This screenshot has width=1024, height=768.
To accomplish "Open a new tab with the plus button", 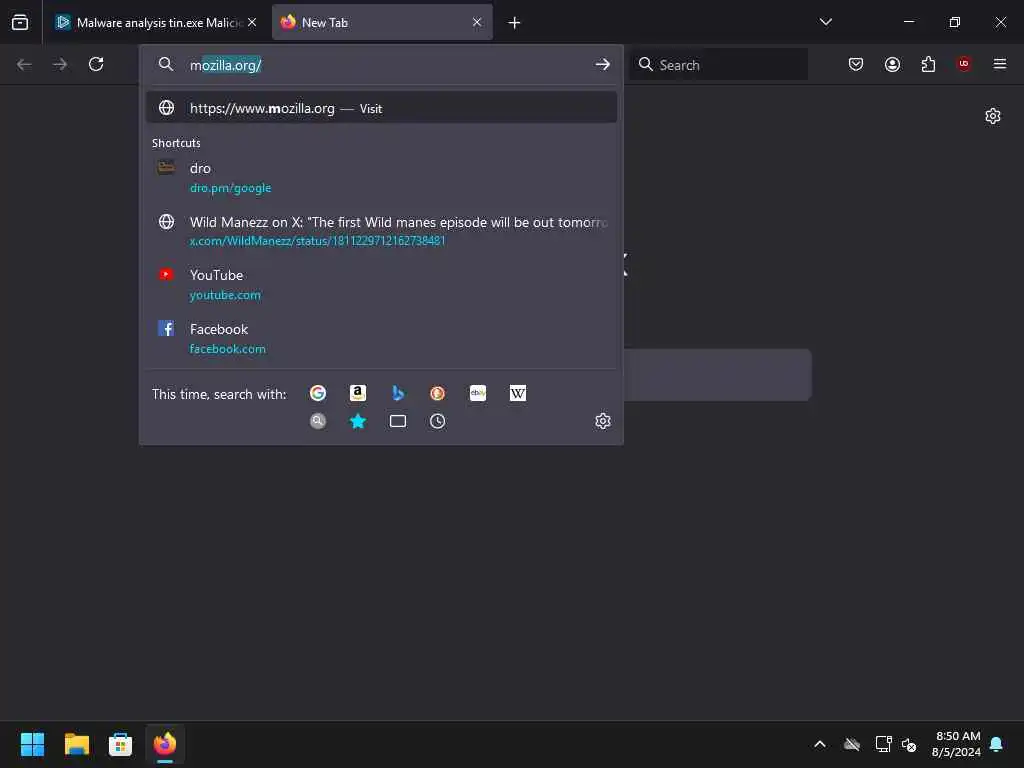I will [515, 23].
